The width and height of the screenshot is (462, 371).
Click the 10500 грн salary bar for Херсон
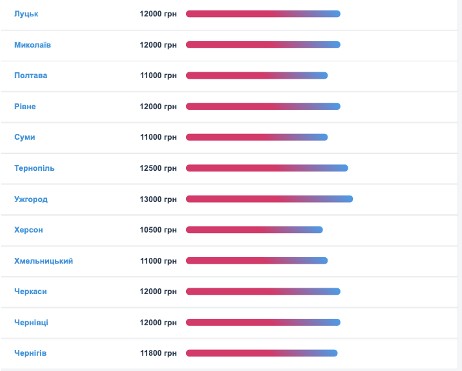click(x=254, y=230)
